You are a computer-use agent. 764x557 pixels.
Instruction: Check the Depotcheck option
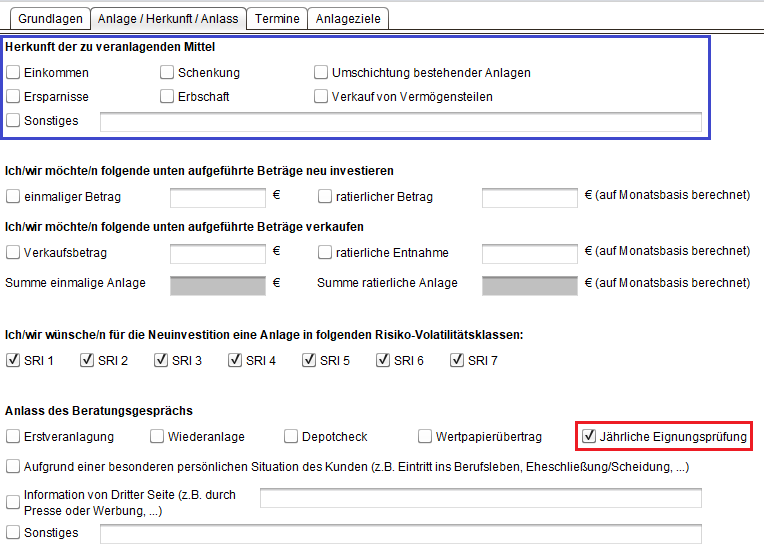click(x=291, y=436)
